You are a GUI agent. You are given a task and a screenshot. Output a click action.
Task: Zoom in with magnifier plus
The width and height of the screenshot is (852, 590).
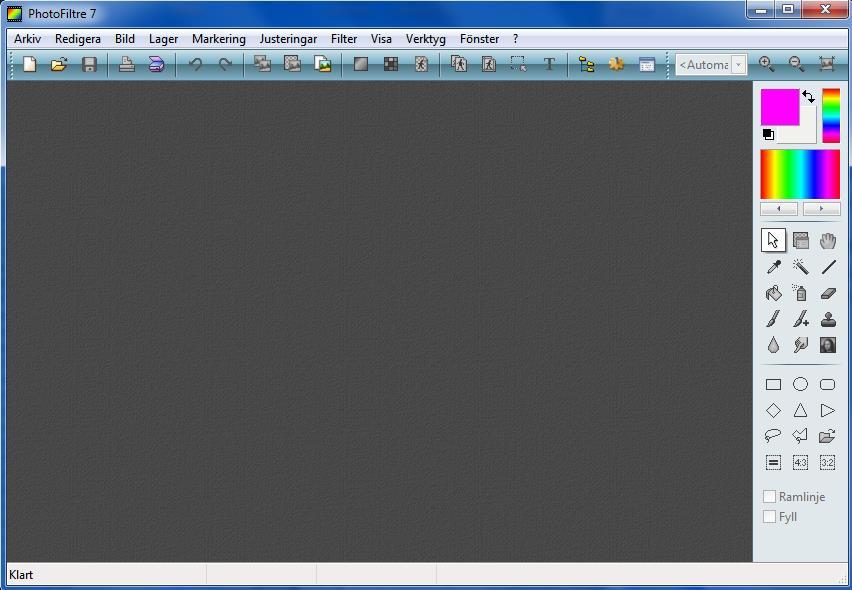coord(767,64)
